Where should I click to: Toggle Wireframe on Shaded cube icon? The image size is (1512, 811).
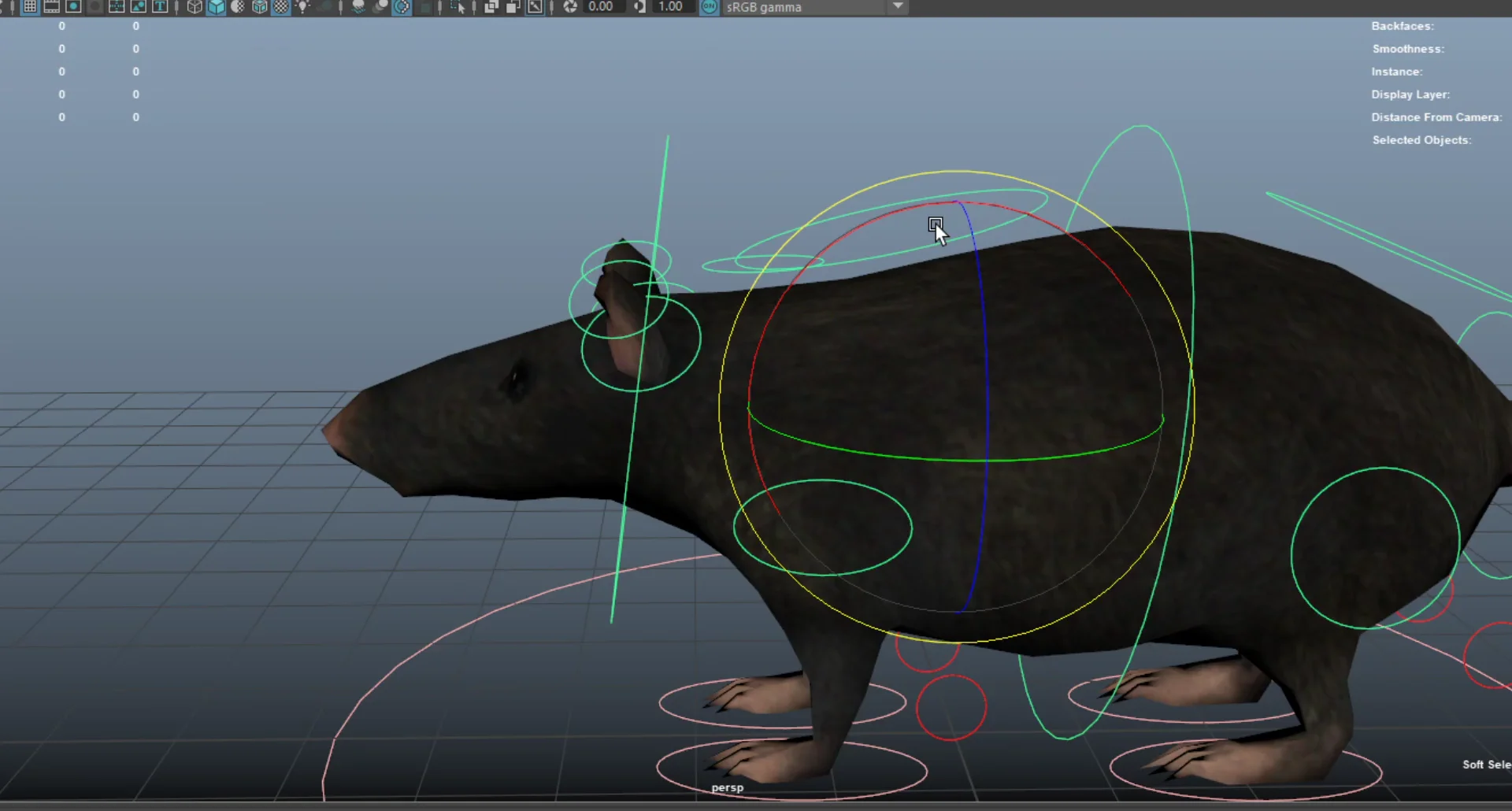pyautogui.click(x=259, y=6)
